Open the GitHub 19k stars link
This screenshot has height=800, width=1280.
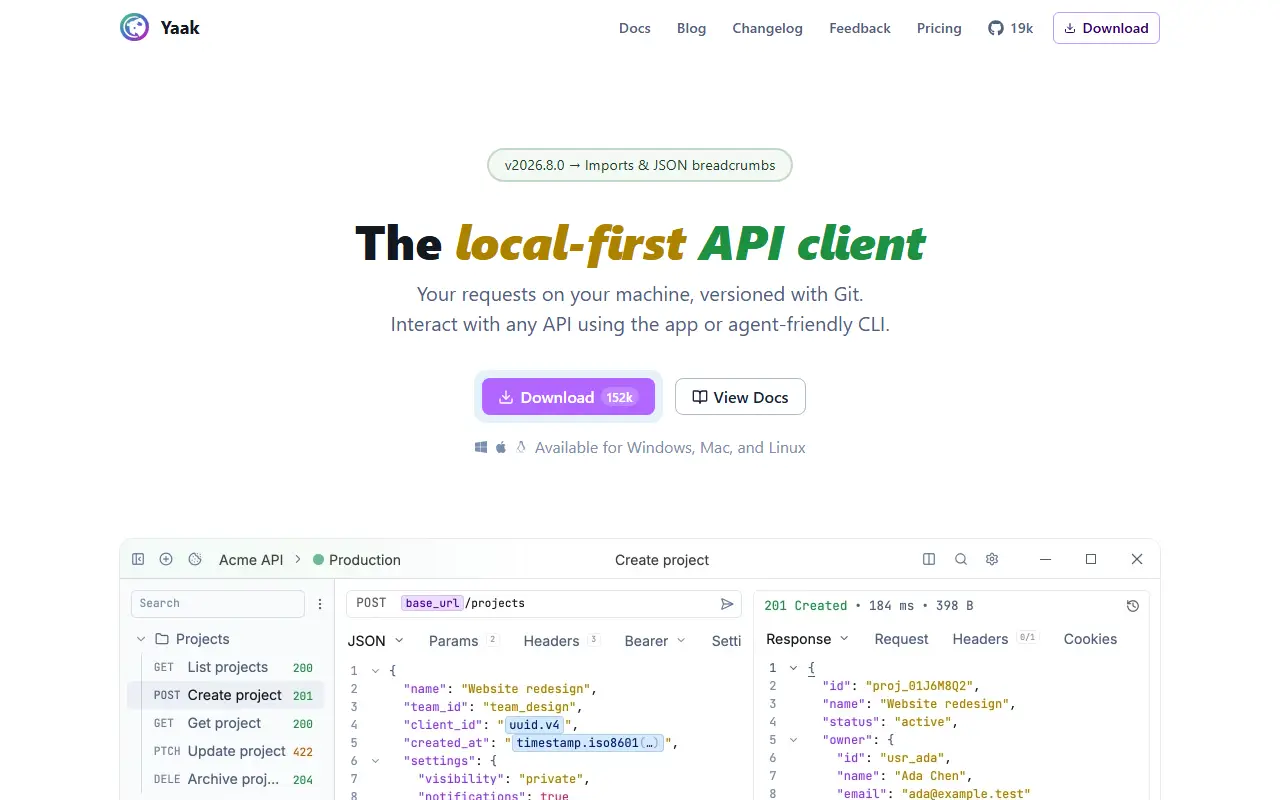(1010, 28)
